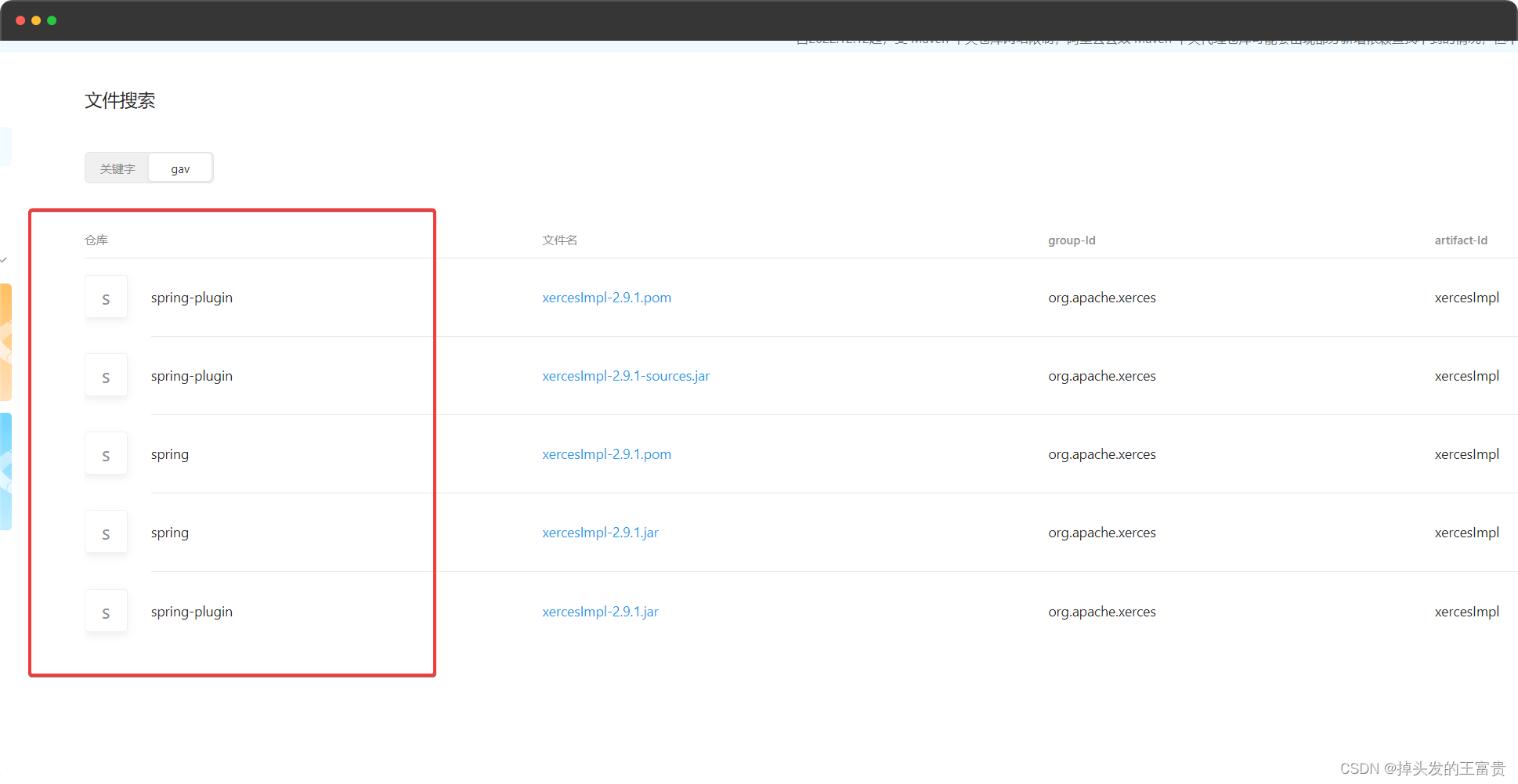Click xercesImpl artifact-Id in the spring pom row
Screen dimensions: 1518x784
tap(1467, 454)
